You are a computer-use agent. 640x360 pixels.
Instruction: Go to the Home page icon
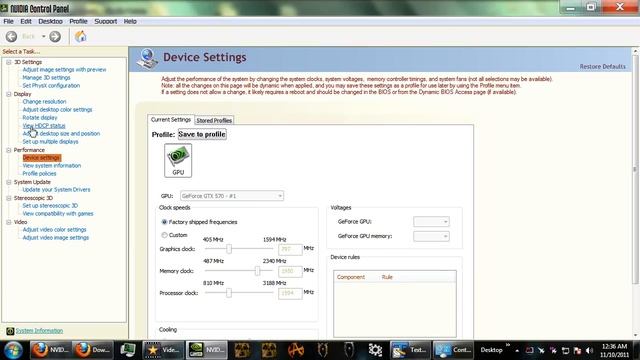80,36
